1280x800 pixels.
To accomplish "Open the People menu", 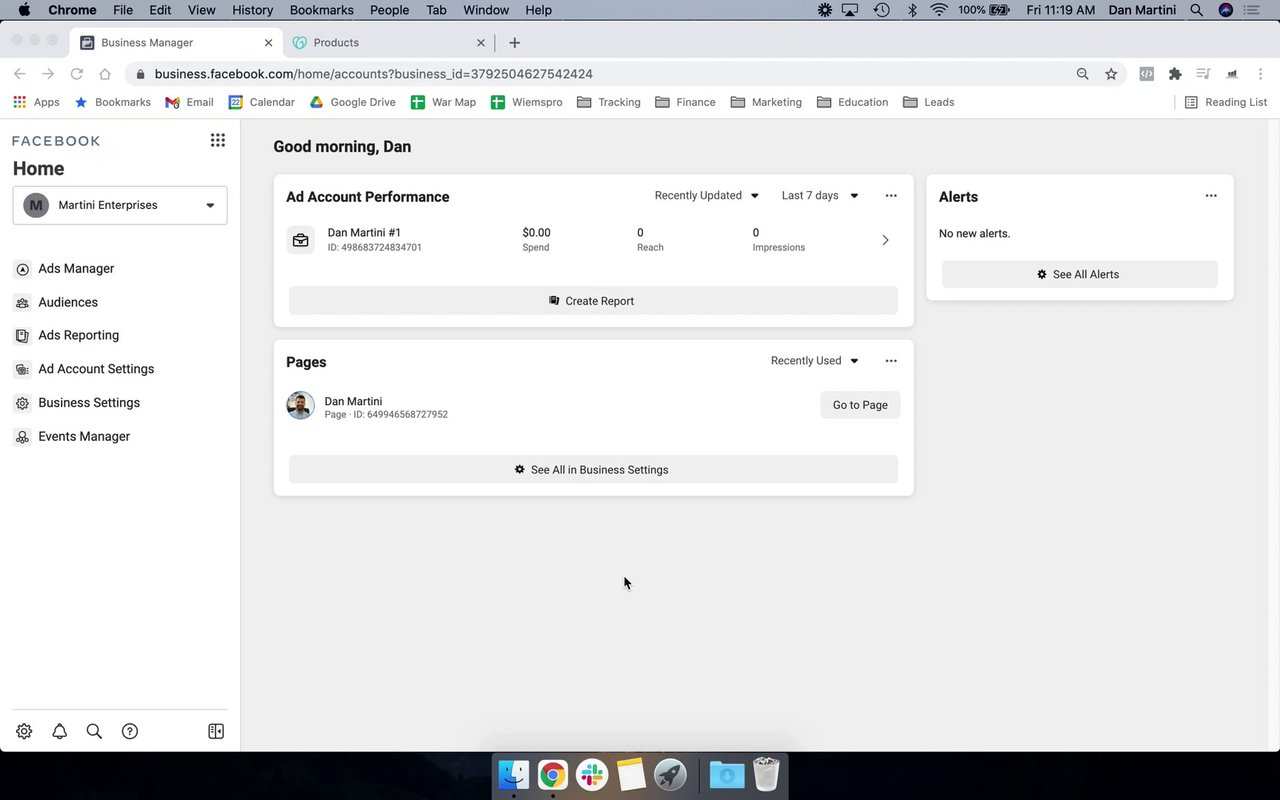I will click(x=389, y=10).
